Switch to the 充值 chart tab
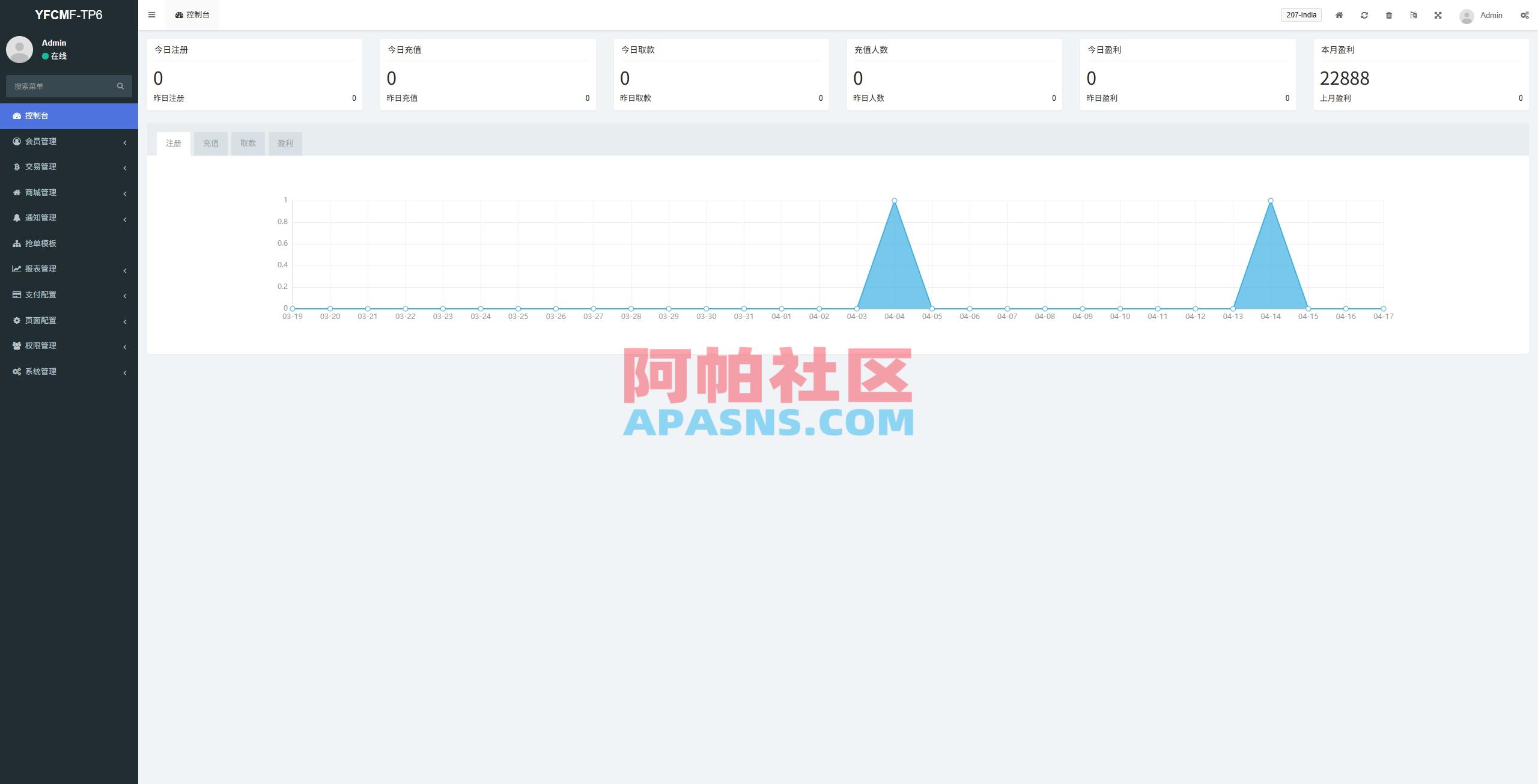 click(211, 143)
